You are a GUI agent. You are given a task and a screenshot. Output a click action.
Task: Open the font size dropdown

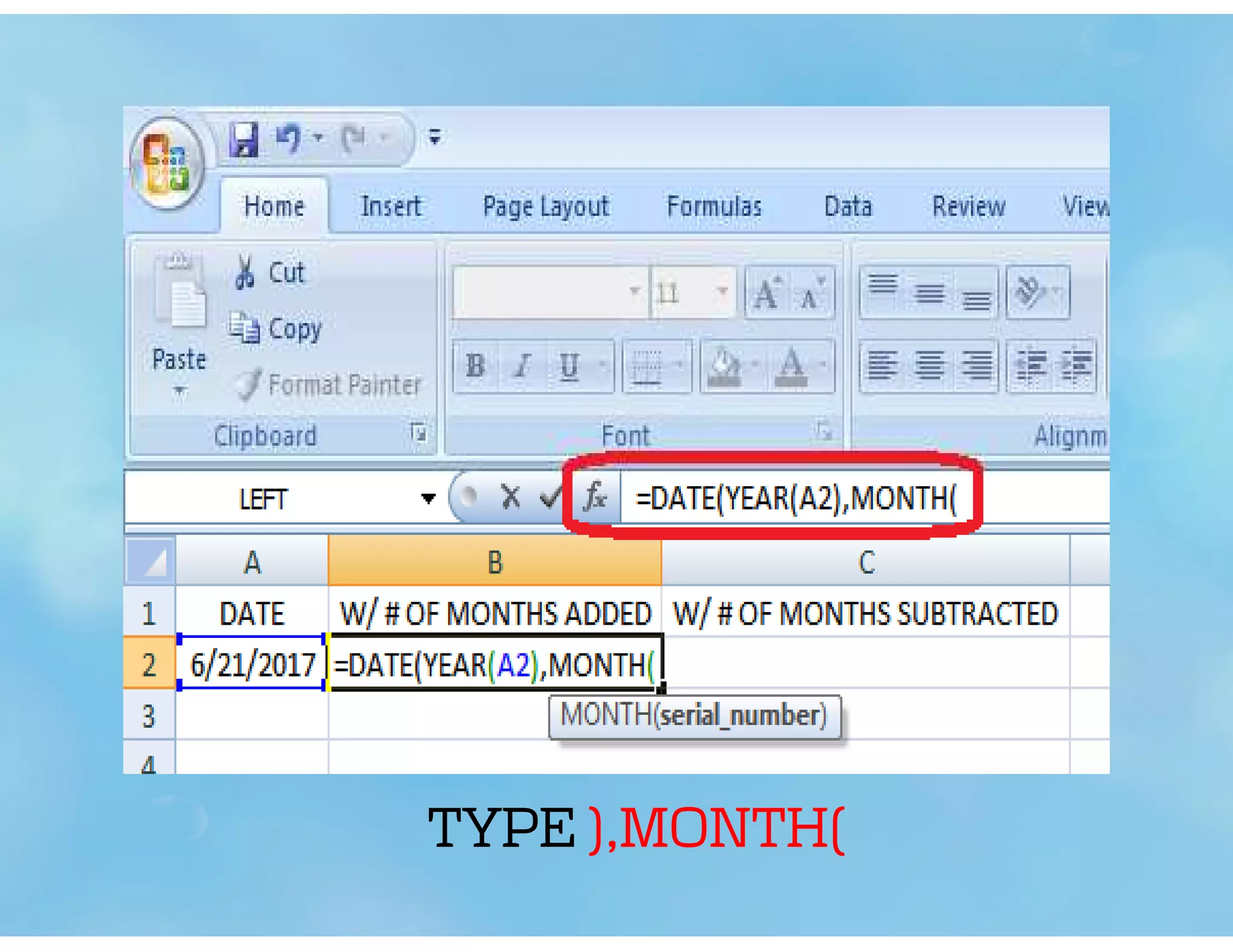click(722, 292)
